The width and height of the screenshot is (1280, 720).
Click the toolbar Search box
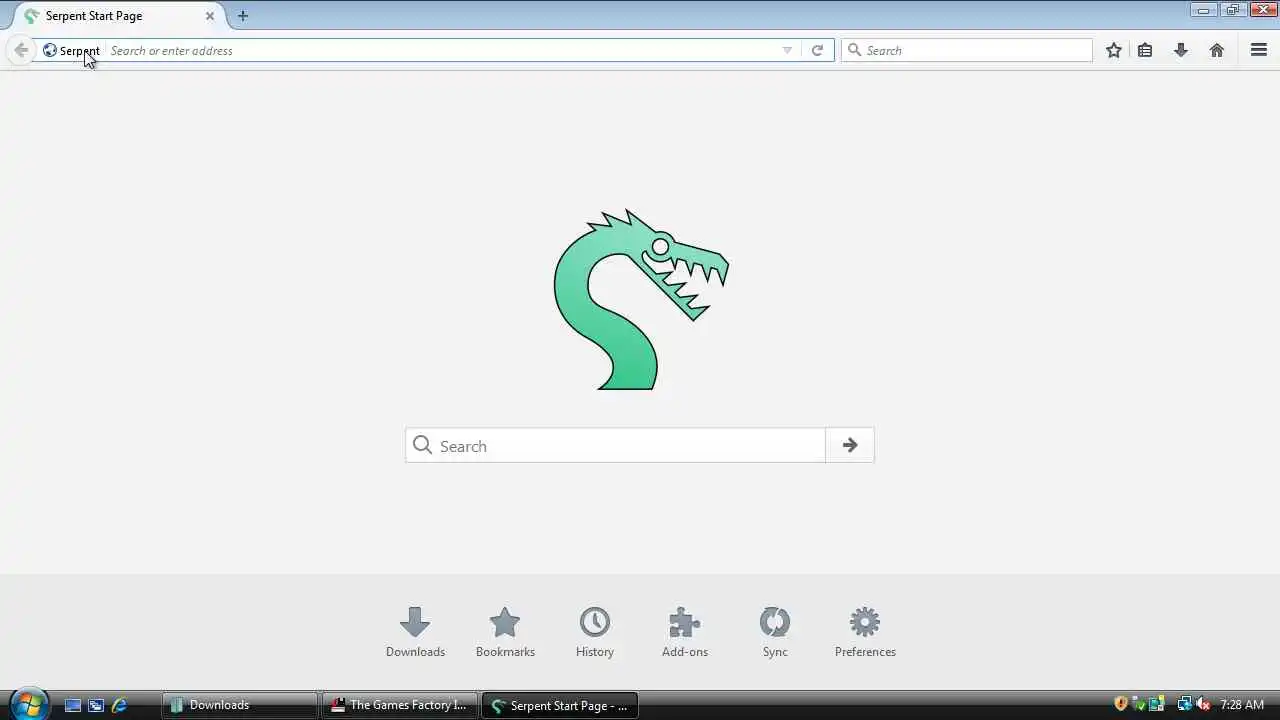click(967, 50)
